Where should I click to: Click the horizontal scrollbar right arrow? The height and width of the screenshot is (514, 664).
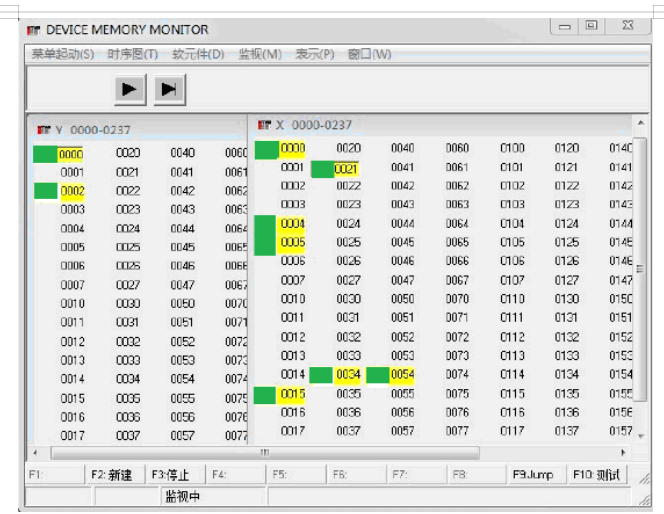click(623, 453)
